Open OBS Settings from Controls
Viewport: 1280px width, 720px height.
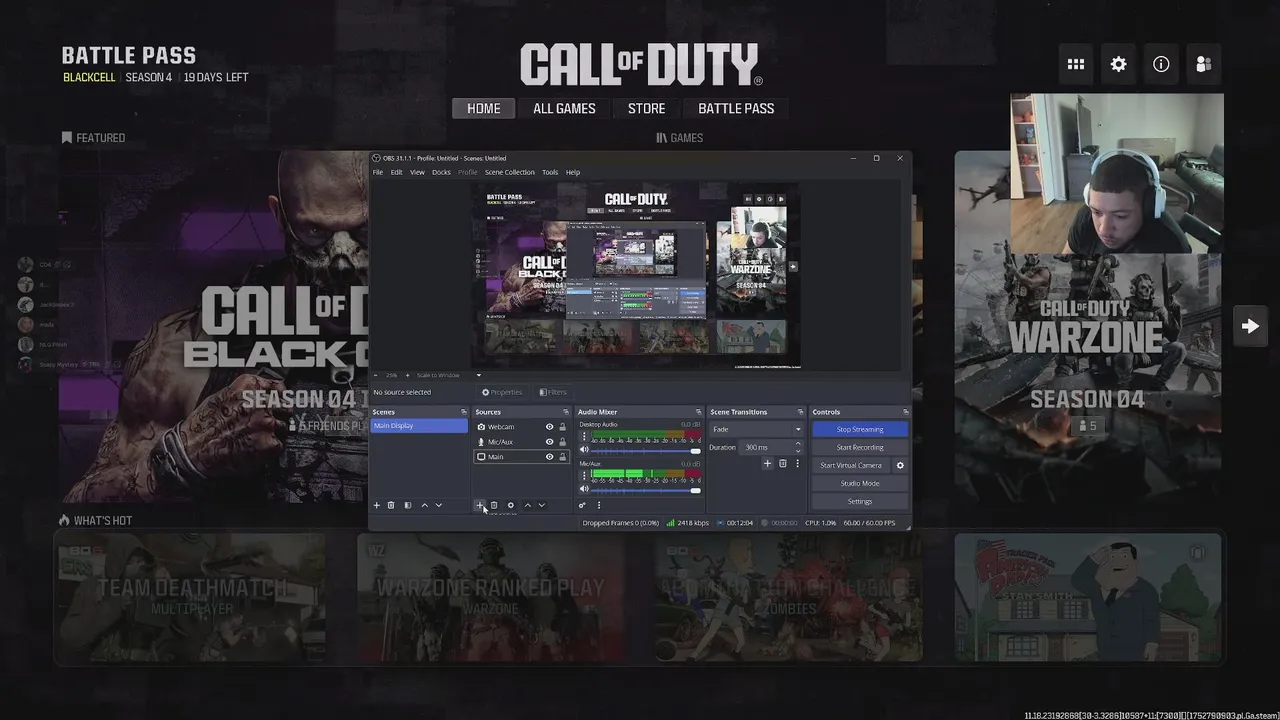860,501
